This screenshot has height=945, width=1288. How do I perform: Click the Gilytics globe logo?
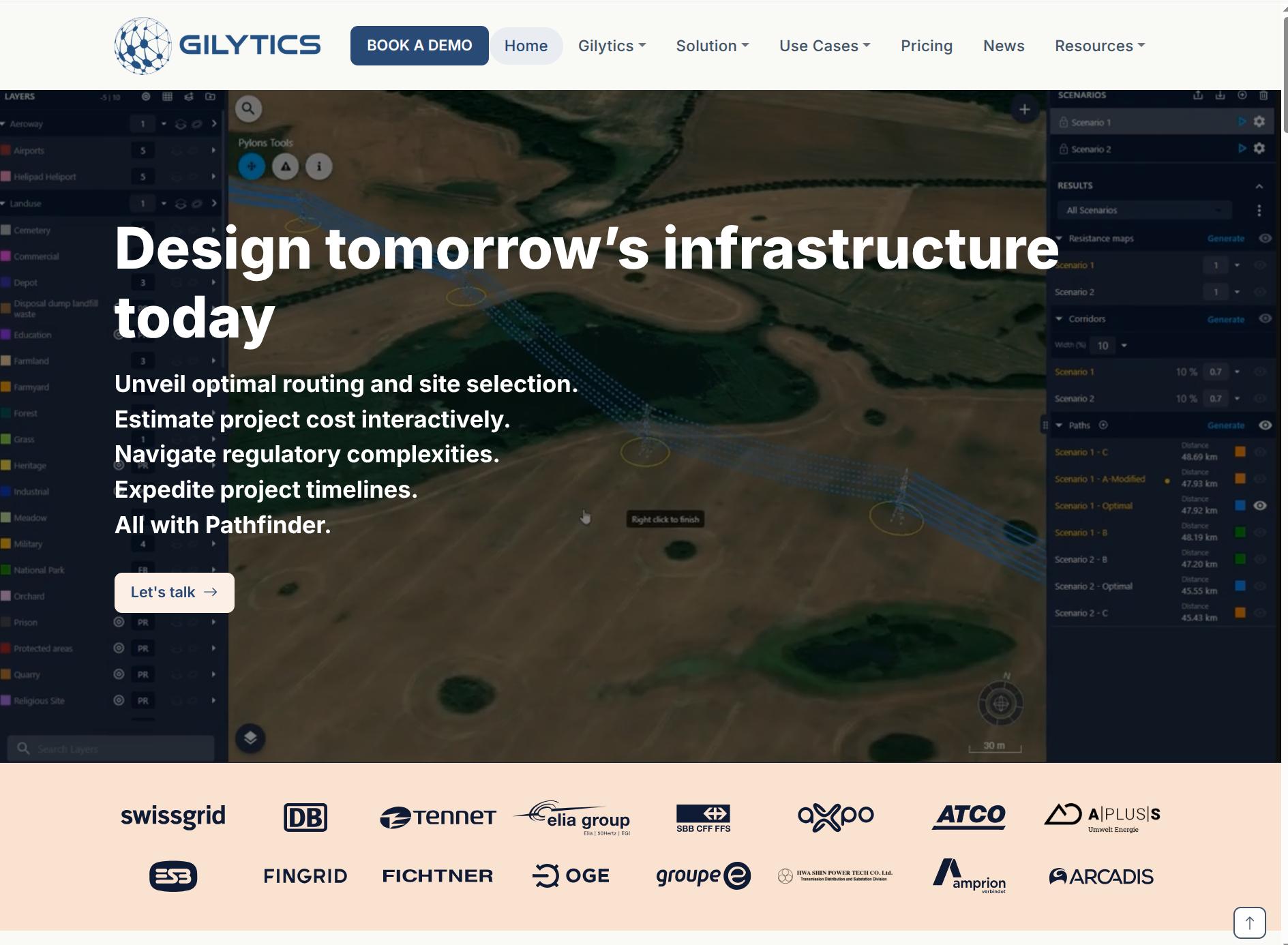(143, 46)
